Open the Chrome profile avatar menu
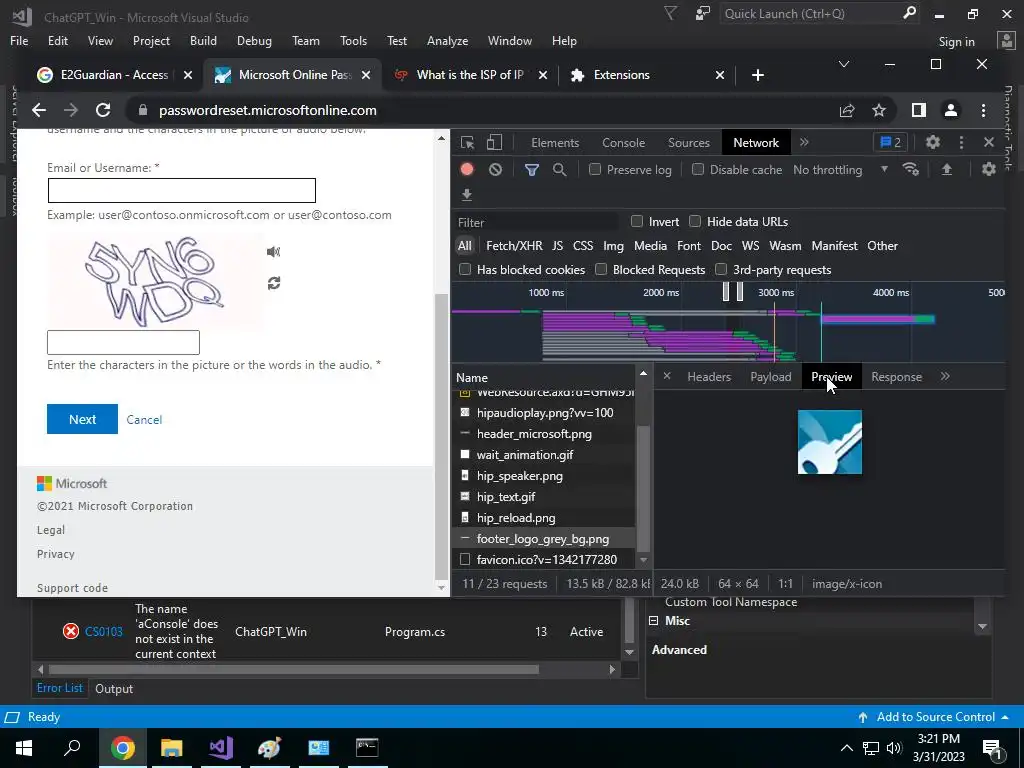1024x768 pixels. (951, 110)
